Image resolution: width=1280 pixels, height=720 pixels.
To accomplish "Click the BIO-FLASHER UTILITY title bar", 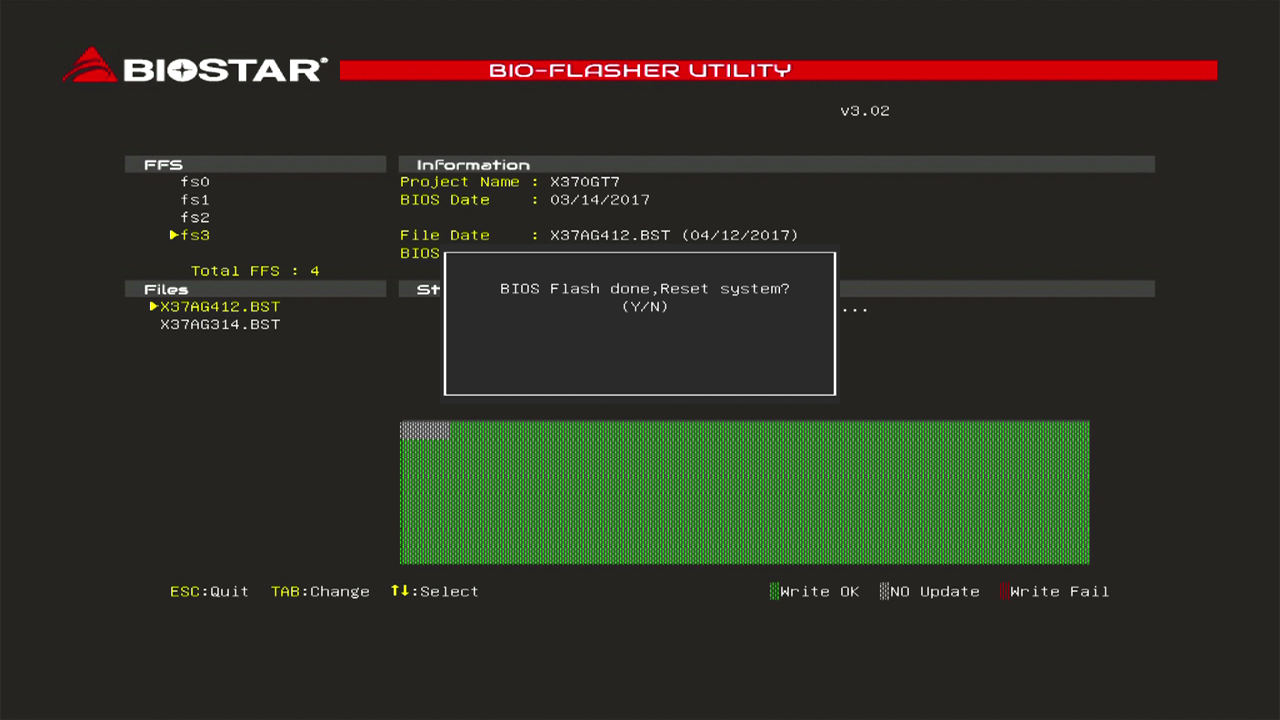I will point(778,70).
